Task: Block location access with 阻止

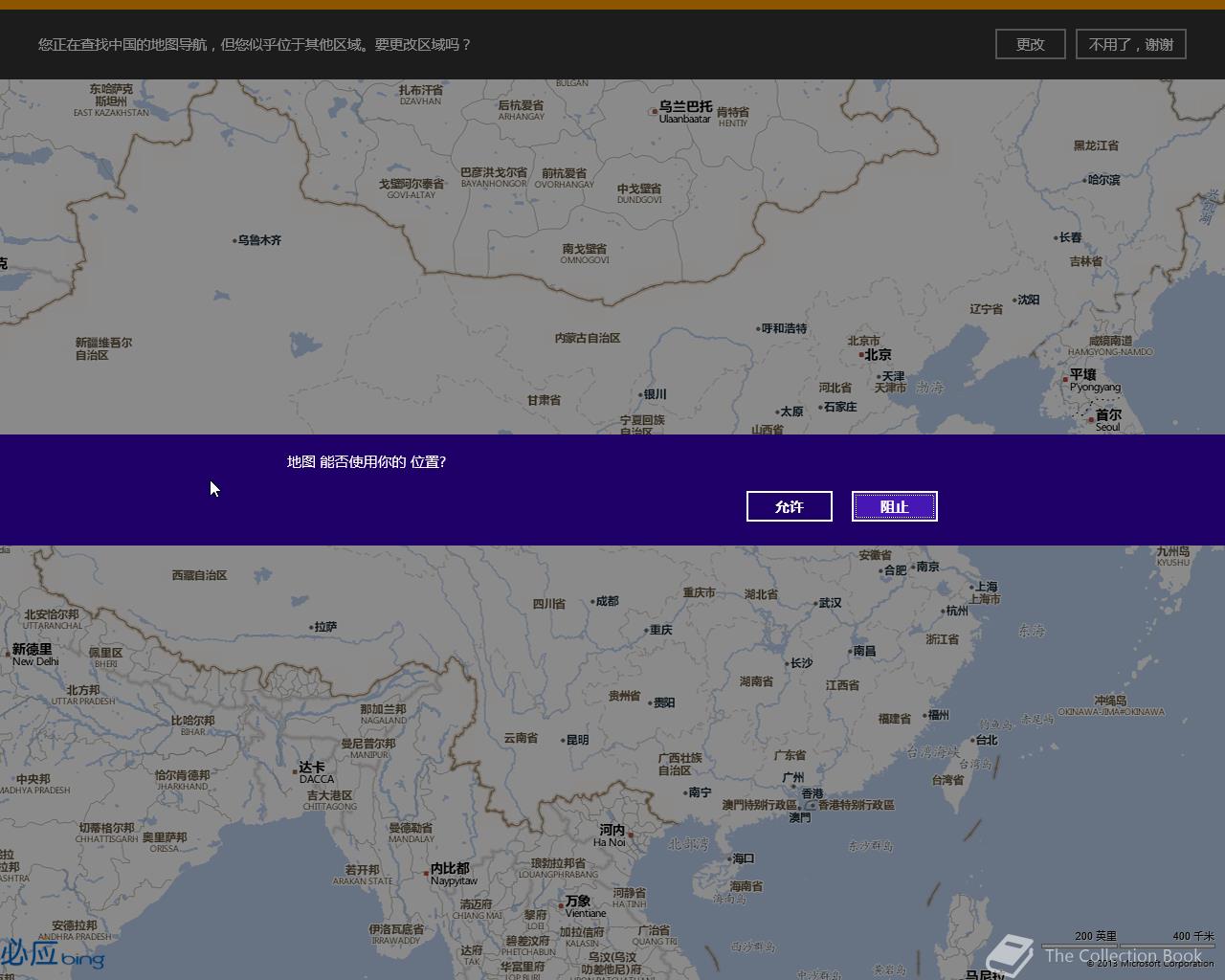Action: (895, 506)
